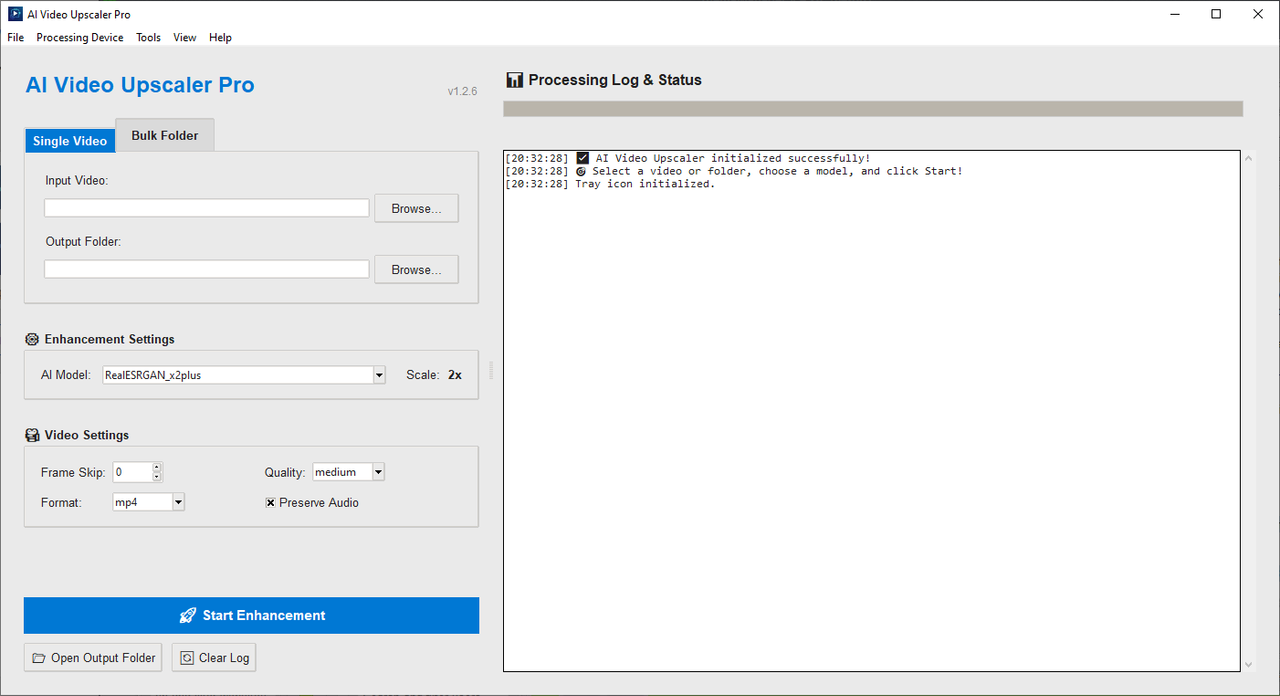Expand the Format dropdown arrow
1280x696 pixels.
pyautogui.click(x=178, y=503)
